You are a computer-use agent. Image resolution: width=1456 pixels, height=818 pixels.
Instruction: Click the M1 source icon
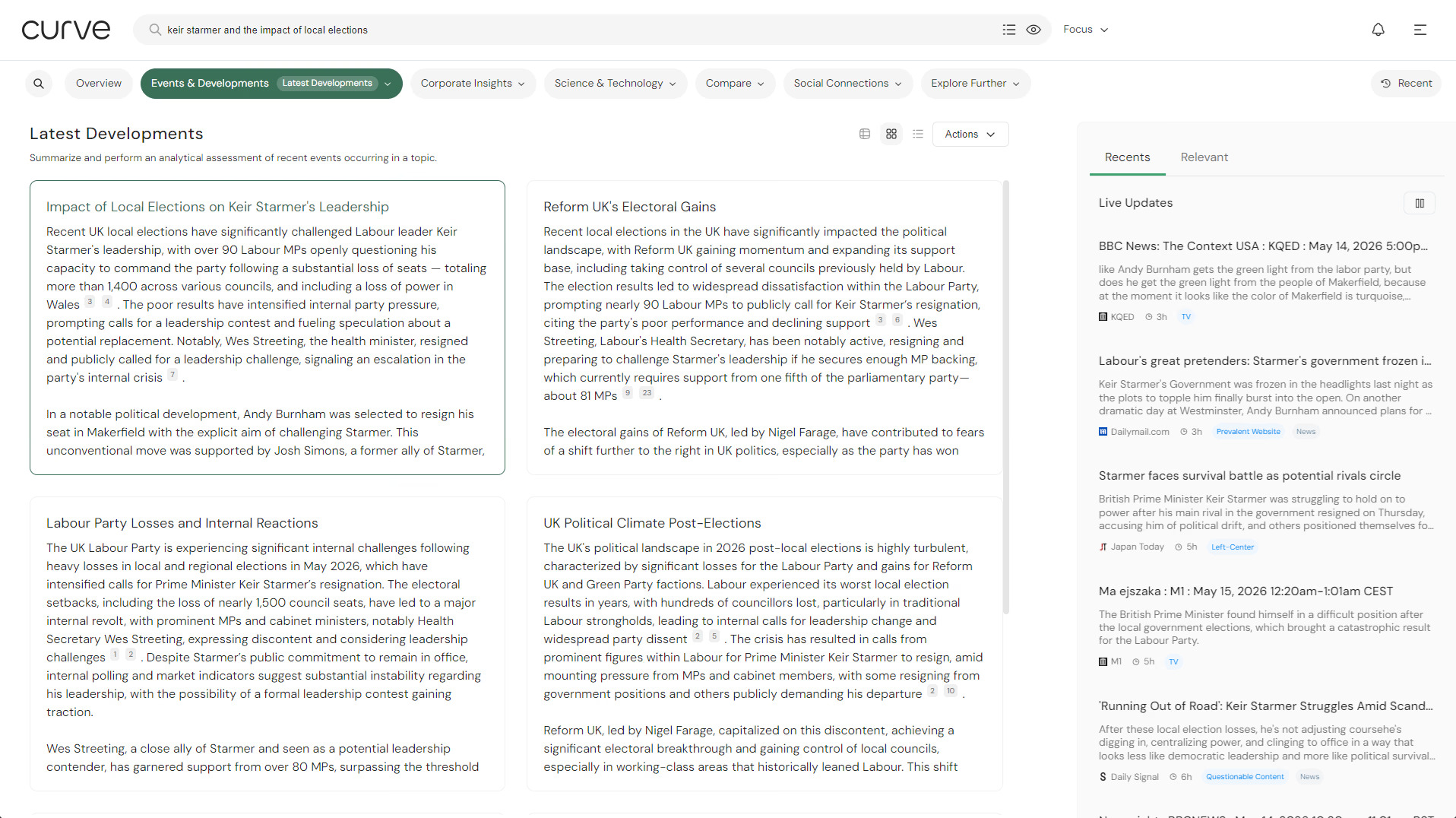click(x=1103, y=661)
